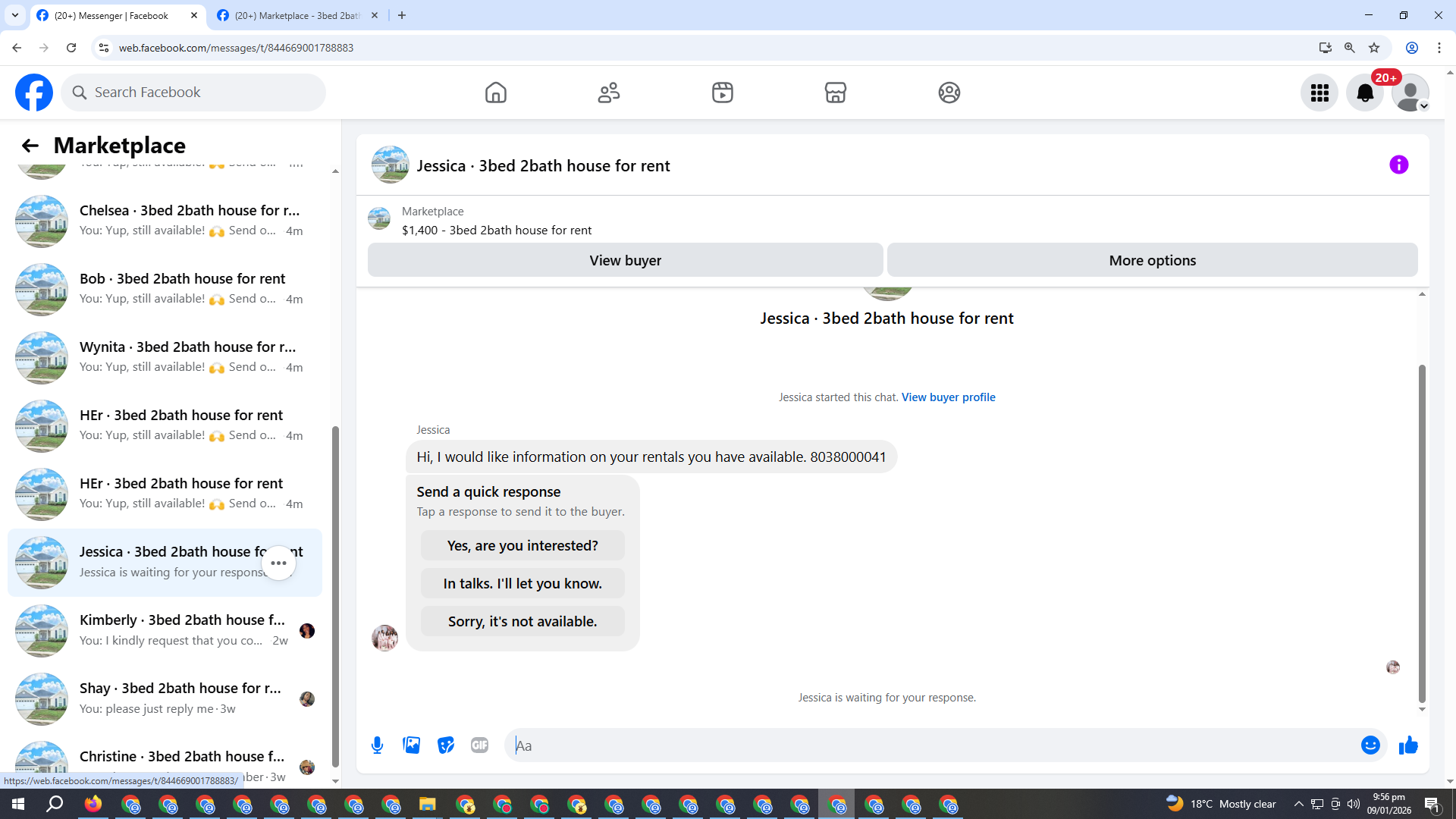Click the View buyer button
The height and width of the screenshot is (819, 1456).
[x=625, y=260]
